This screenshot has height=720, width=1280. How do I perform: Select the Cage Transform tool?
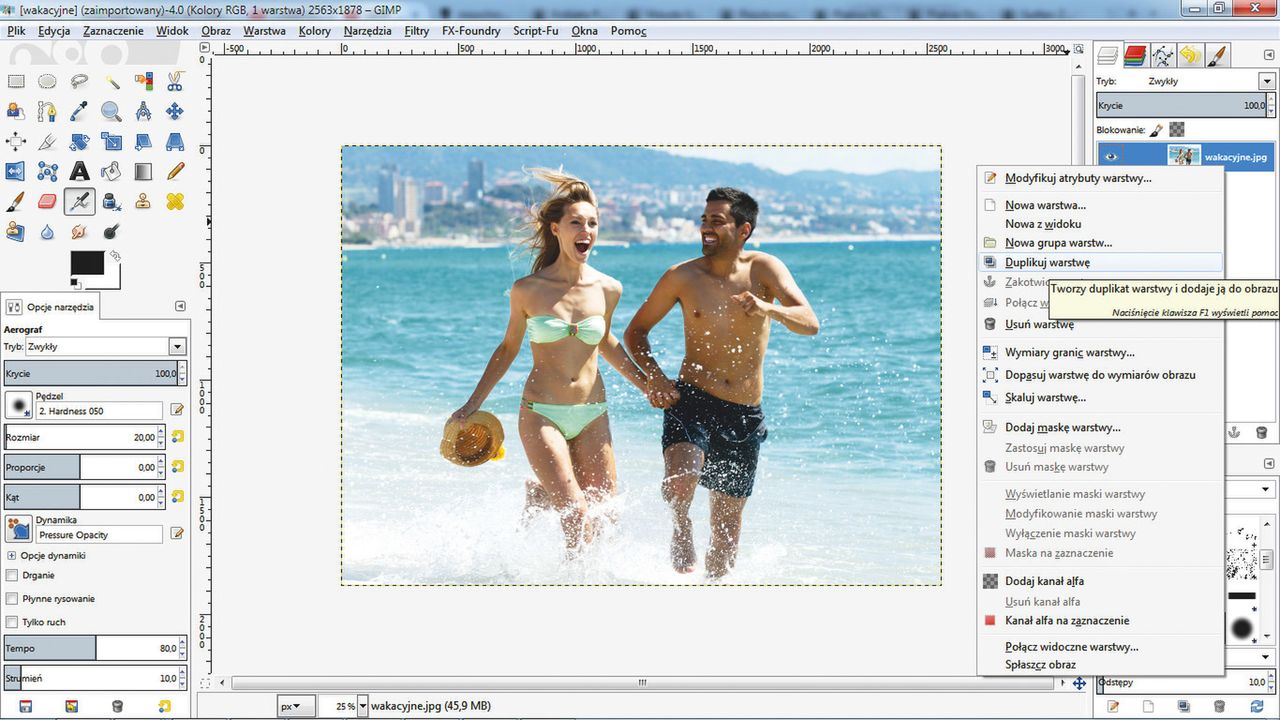point(47,172)
